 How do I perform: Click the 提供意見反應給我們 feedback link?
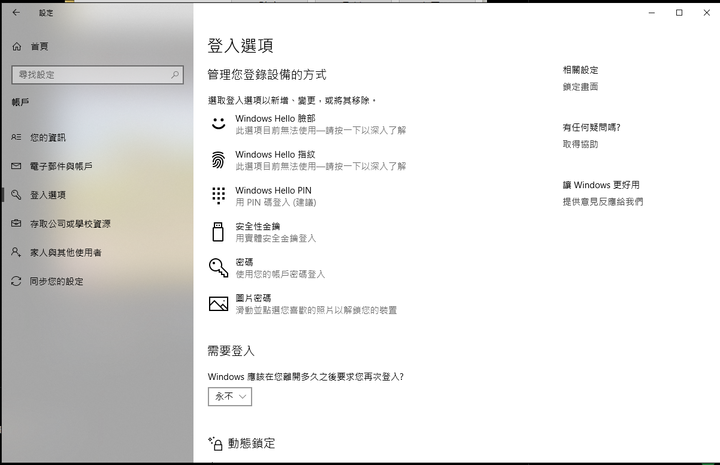(x=603, y=202)
